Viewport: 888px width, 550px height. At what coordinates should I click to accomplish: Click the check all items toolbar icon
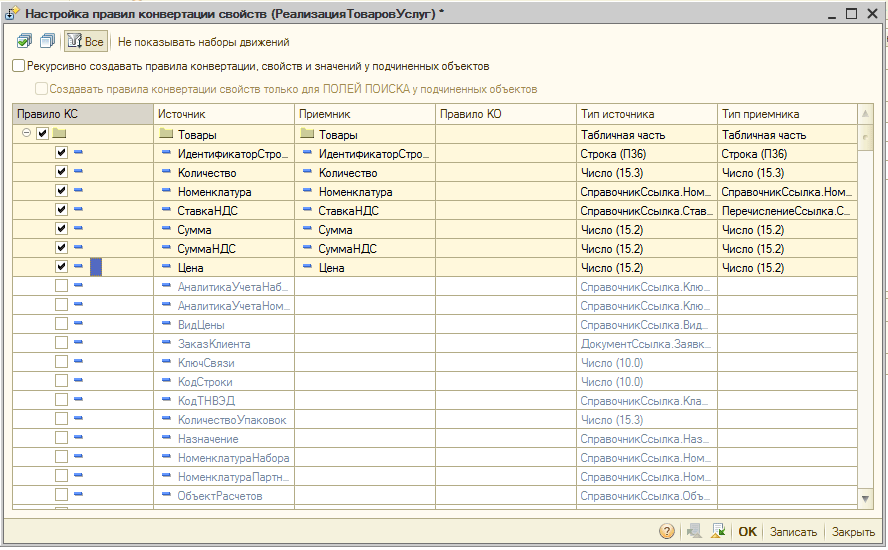(x=24, y=41)
